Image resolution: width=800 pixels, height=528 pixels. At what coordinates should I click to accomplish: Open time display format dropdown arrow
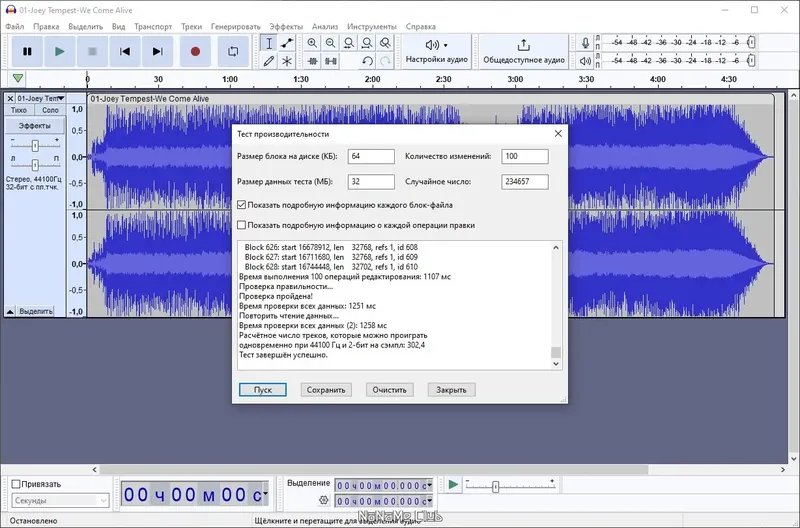click(x=265, y=493)
